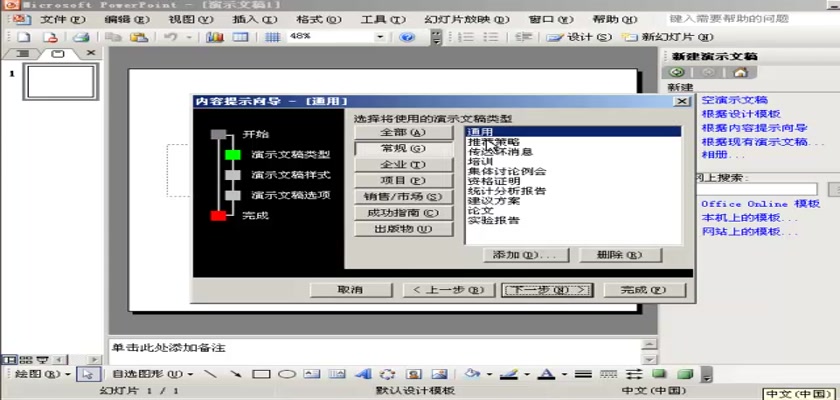
Task: Select the 项目 (Projects) category button
Action: coord(404,181)
